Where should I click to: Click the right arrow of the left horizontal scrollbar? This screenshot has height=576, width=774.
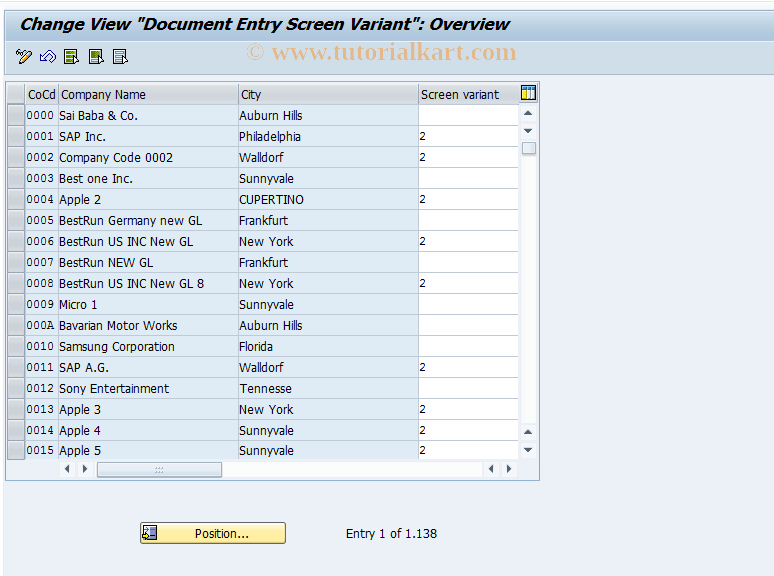click(85, 469)
